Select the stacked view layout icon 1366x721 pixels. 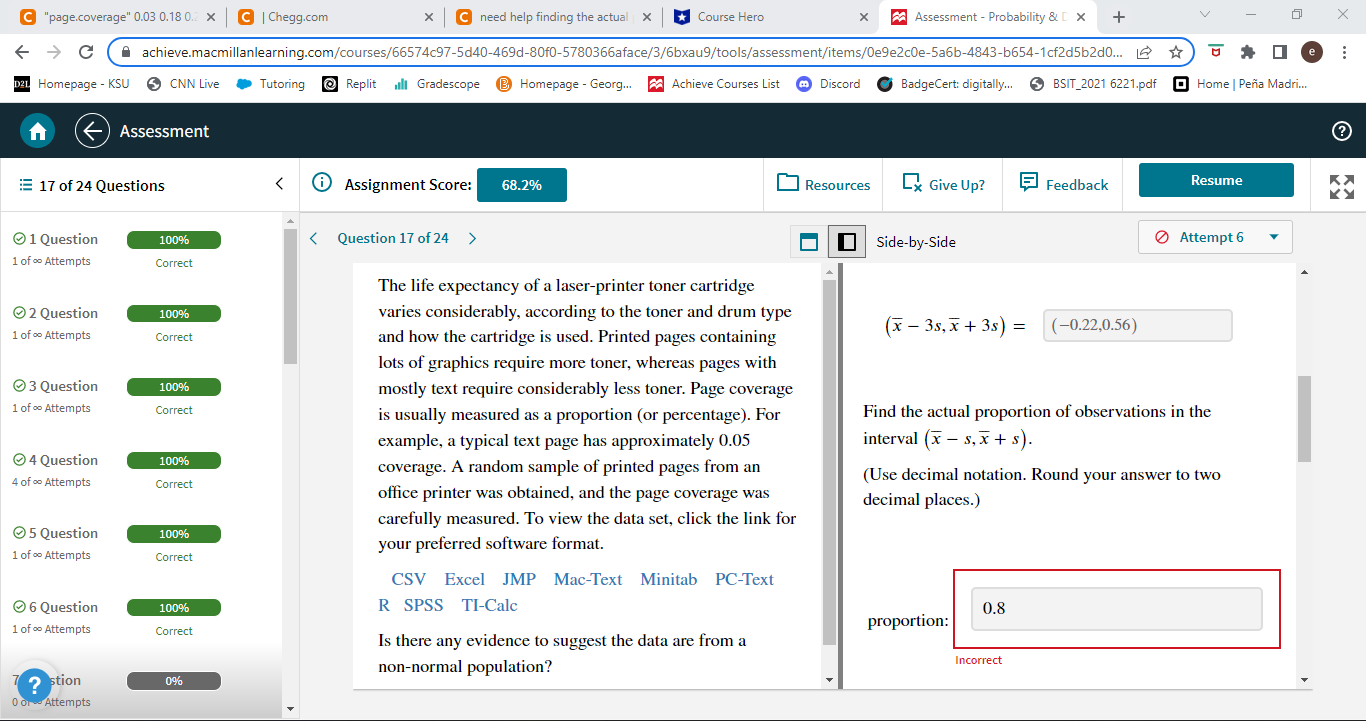(x=807, y=241)
